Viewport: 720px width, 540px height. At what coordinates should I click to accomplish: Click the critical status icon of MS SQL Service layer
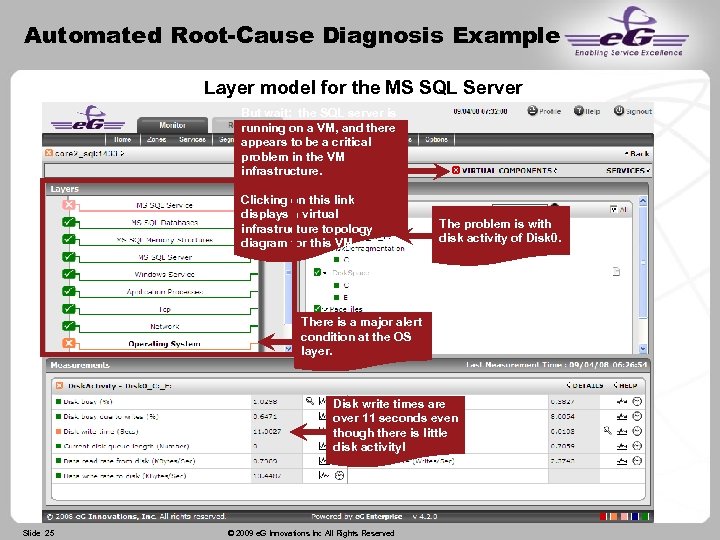[x=69, y=204]
